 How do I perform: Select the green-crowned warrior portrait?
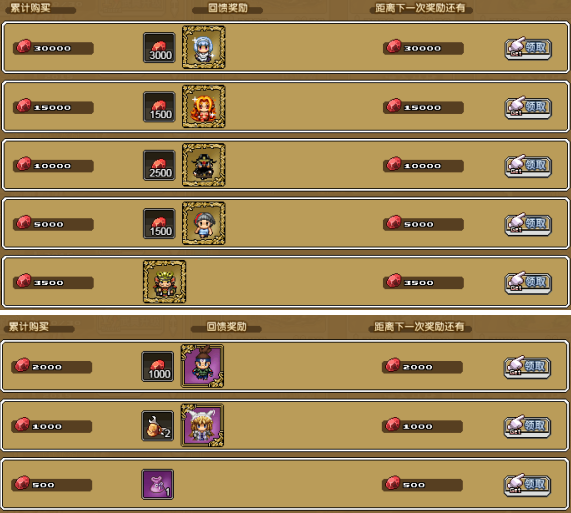pyautogui.click(x=165, y=282)
